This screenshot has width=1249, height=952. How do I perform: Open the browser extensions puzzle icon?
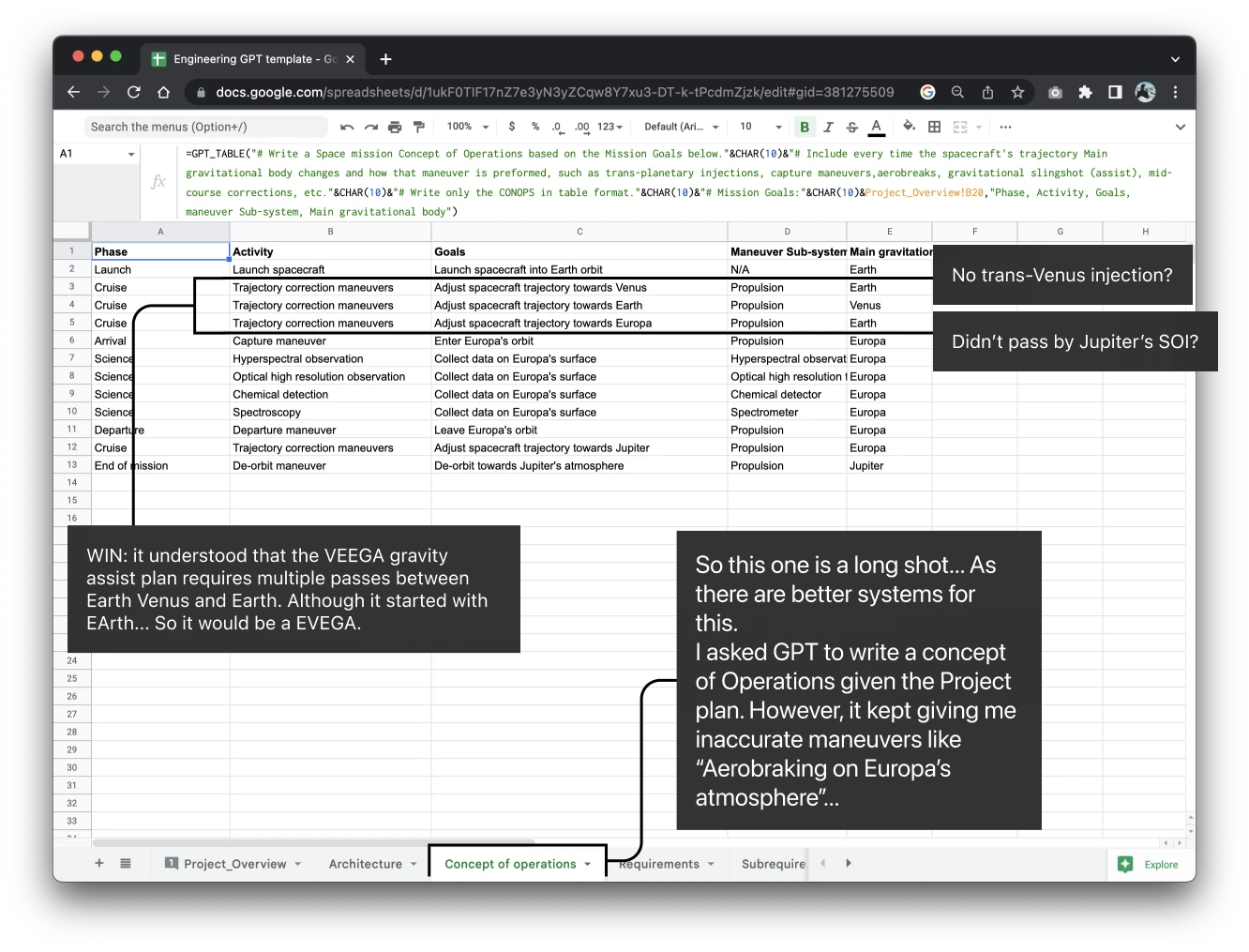coord(1085,92)
